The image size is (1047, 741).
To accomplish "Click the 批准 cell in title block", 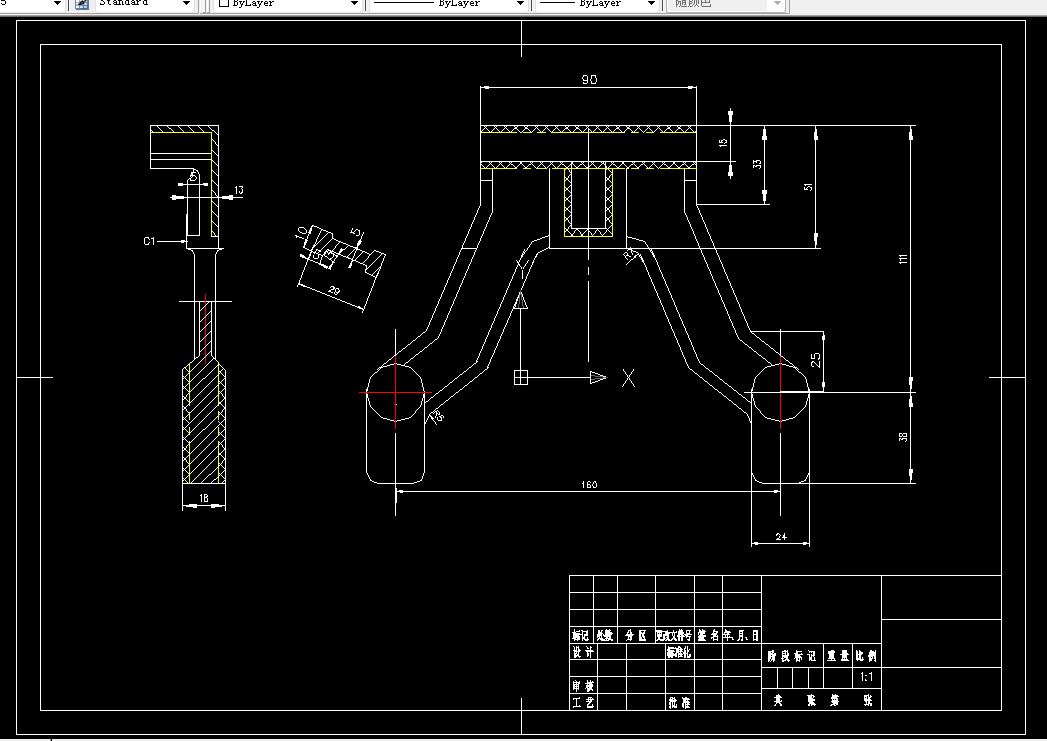I will point(679,702).
